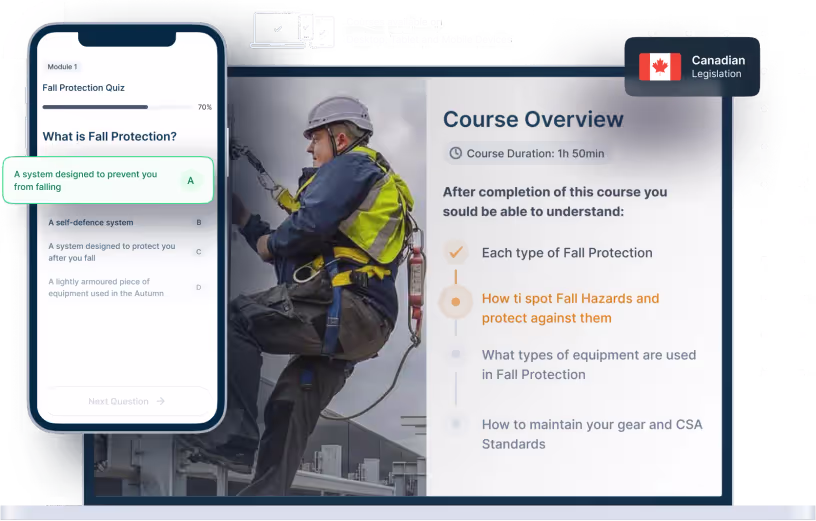Select option D, lightly armoured piece of equipment

[x=125, y=287]
